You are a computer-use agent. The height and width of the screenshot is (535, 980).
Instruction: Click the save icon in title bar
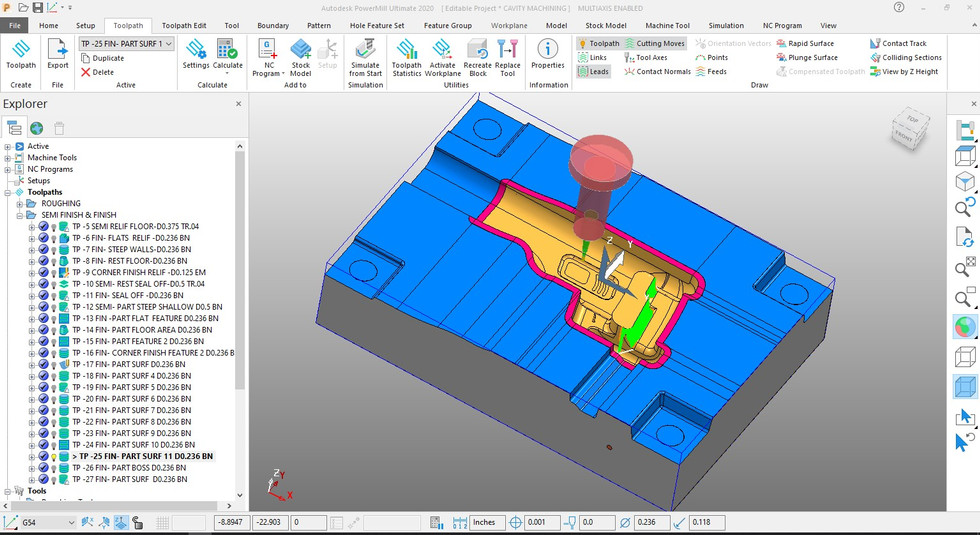pos(38,8)
